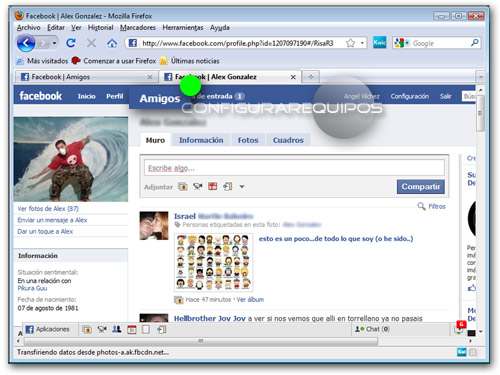Image resolution: width=500 pixels, height=375 pixels.
Task: Open the Historial menu
Action: coord(100,28)
